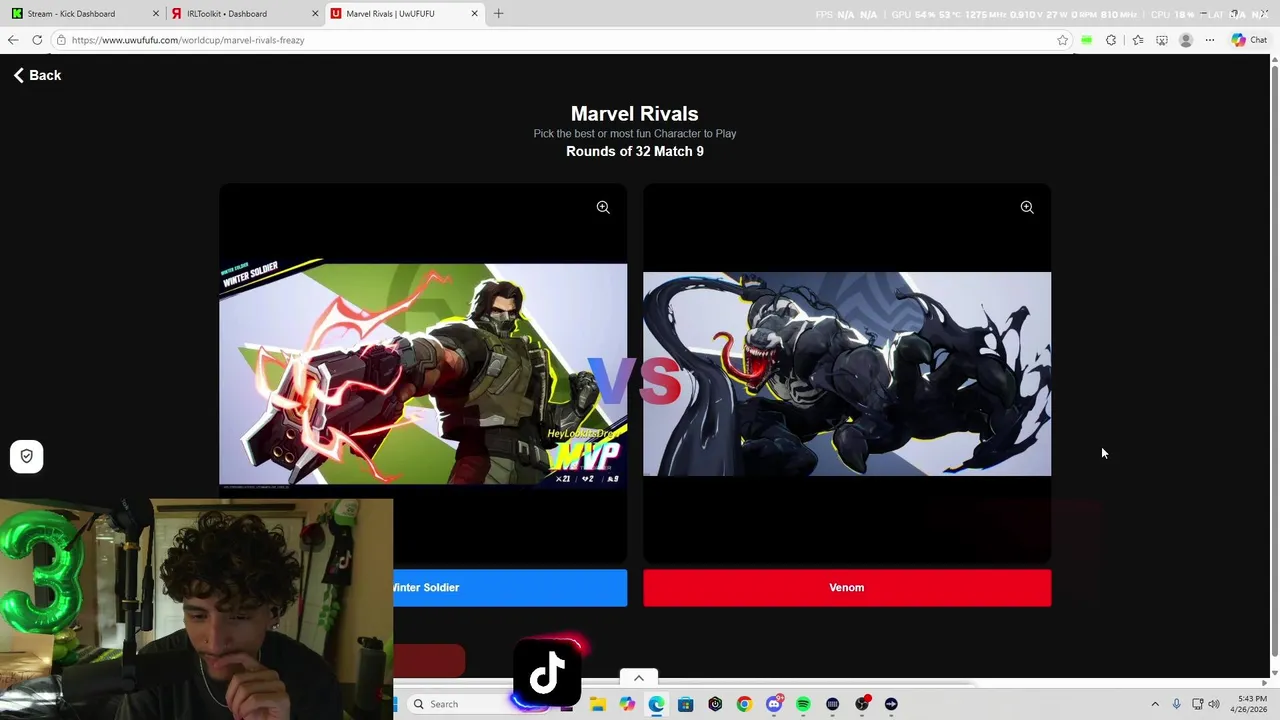1280x720 pixels.
Task: Show hidden system tray icons
Action: click(1155, 704)
